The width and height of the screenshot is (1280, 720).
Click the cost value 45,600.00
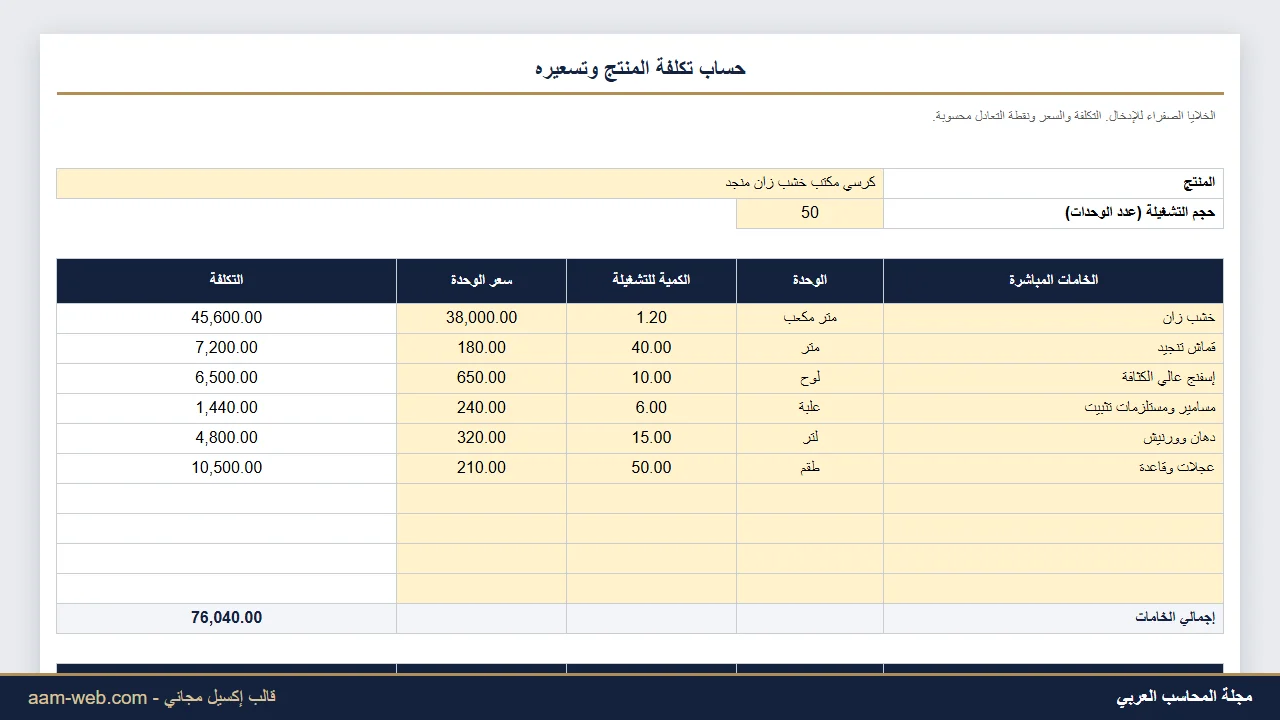pos(227,318)
